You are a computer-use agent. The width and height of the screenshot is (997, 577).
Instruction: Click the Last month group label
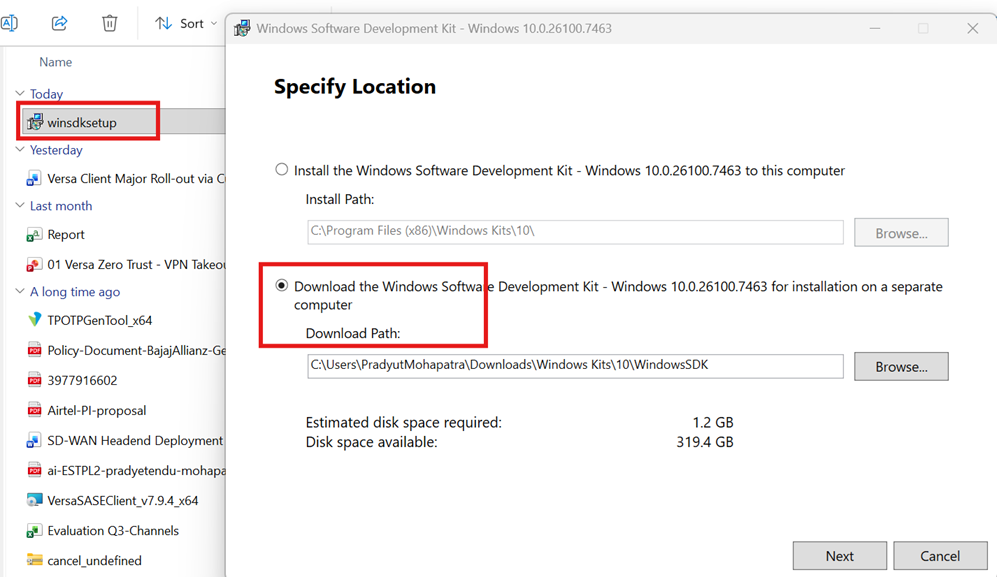pos(61,206)
